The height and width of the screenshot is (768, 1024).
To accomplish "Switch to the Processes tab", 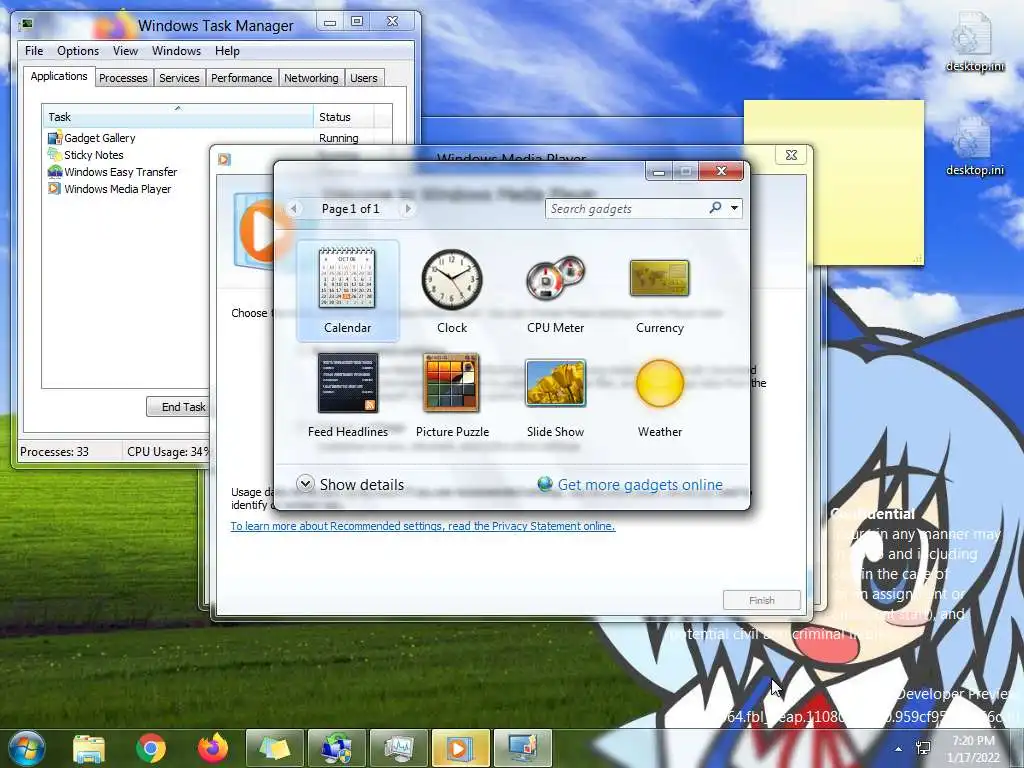I will click(x=123, y=78).
